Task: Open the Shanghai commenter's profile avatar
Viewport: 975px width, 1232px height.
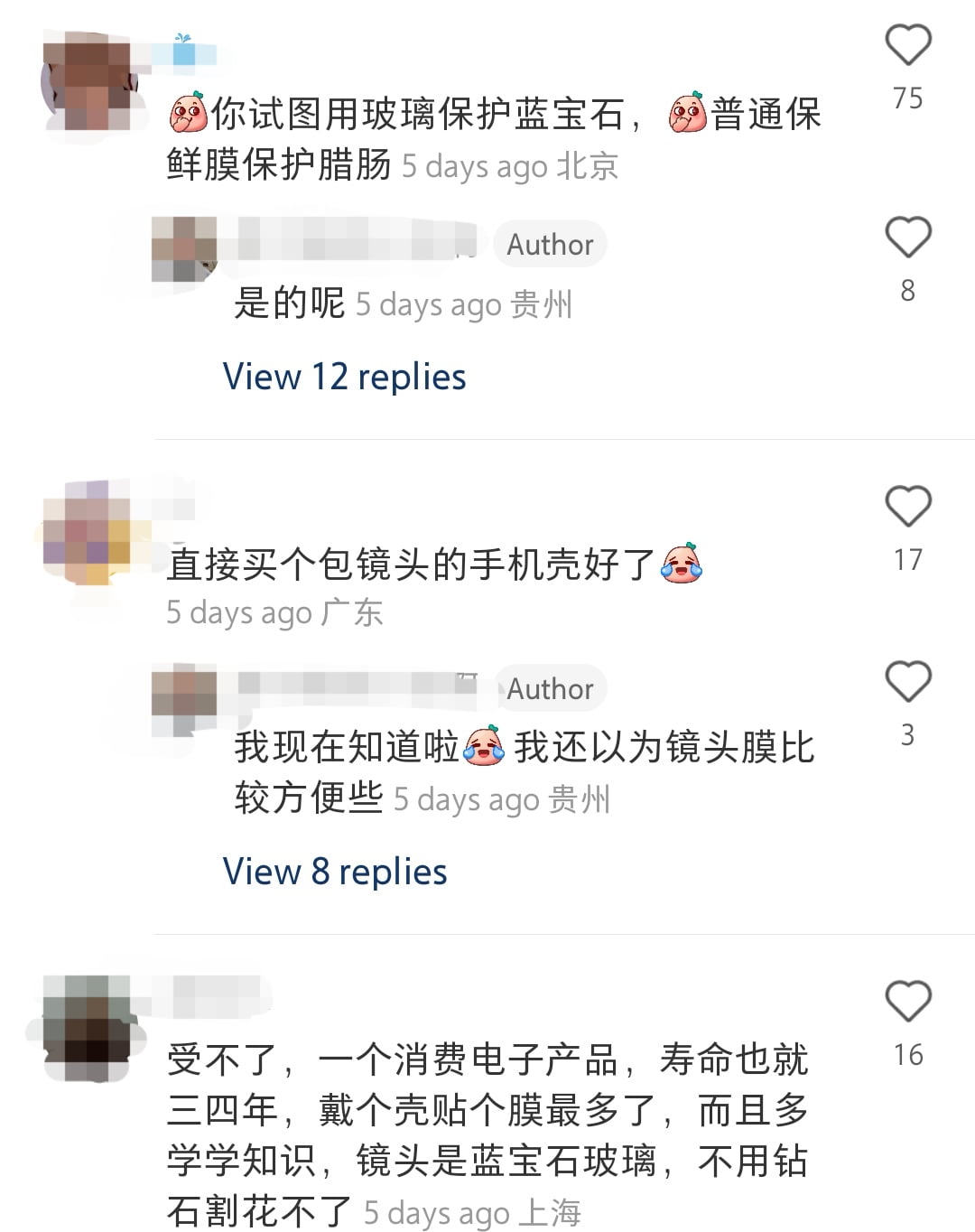Action: pyautogui.click(x=88, y=1027)
